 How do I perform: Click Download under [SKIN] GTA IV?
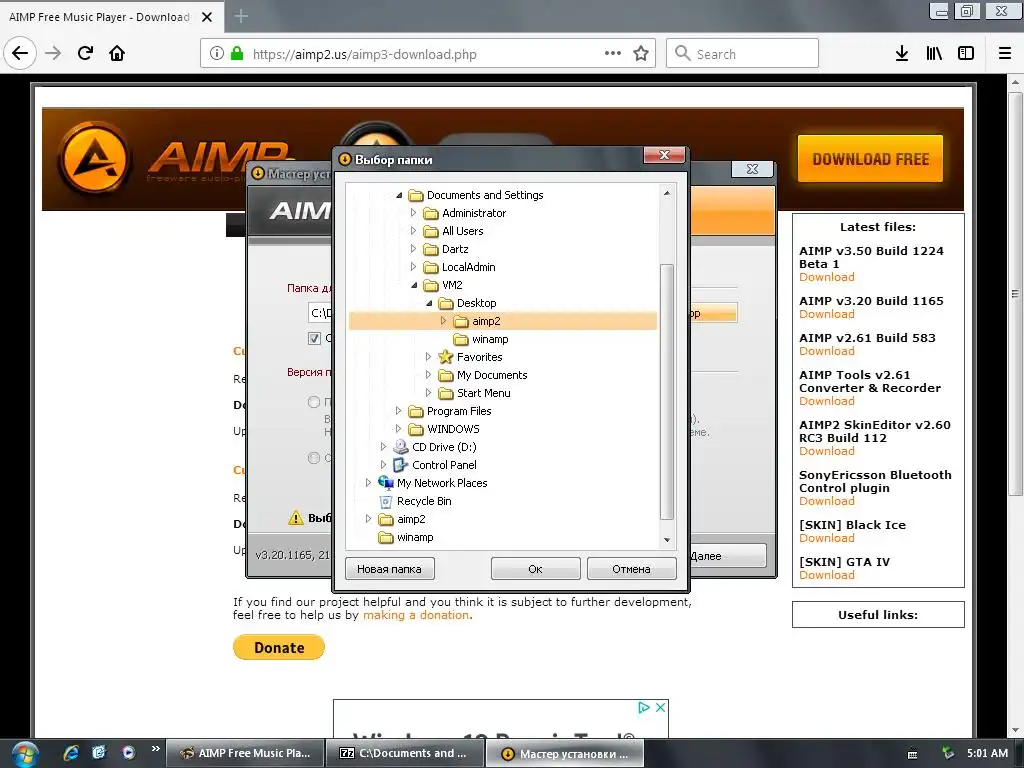click(x=827, y=575)
